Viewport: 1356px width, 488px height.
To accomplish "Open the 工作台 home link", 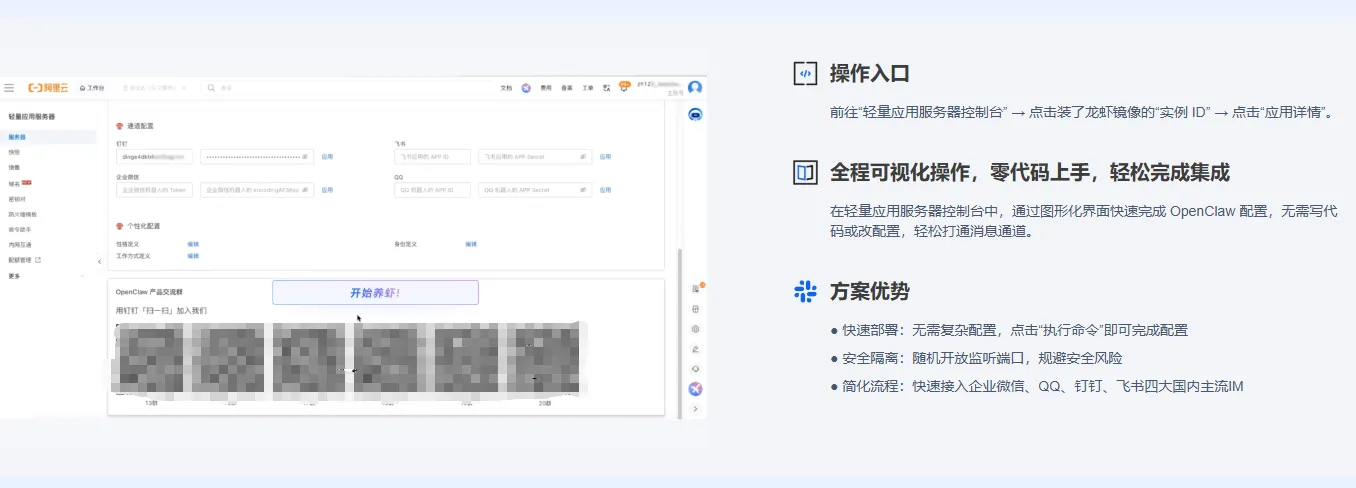I will (x=92, y=88).
